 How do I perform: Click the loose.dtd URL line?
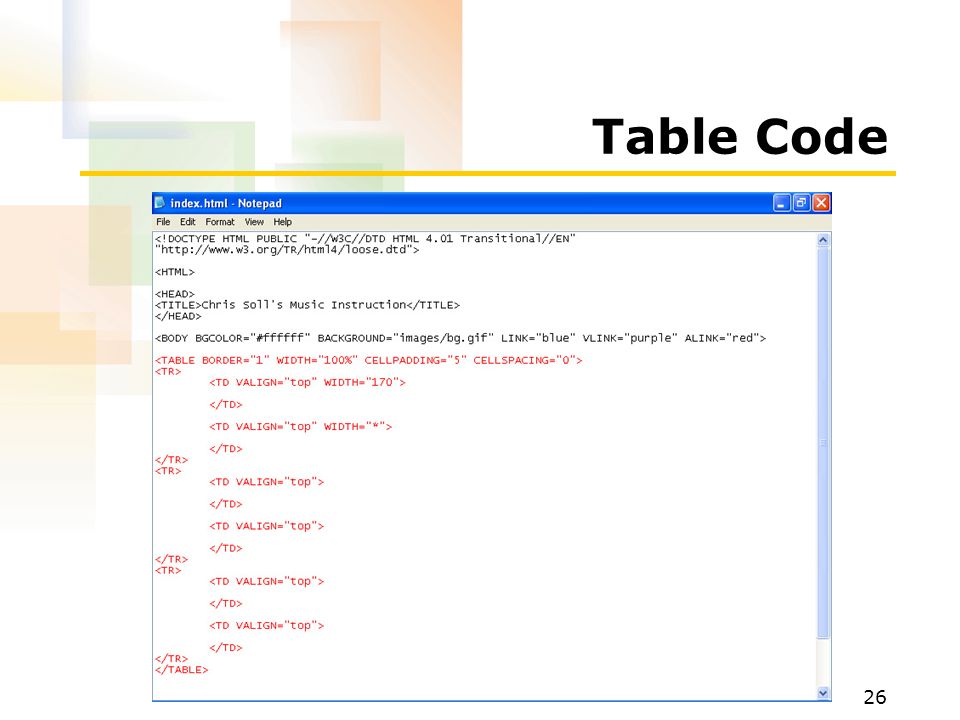(287, 250)
